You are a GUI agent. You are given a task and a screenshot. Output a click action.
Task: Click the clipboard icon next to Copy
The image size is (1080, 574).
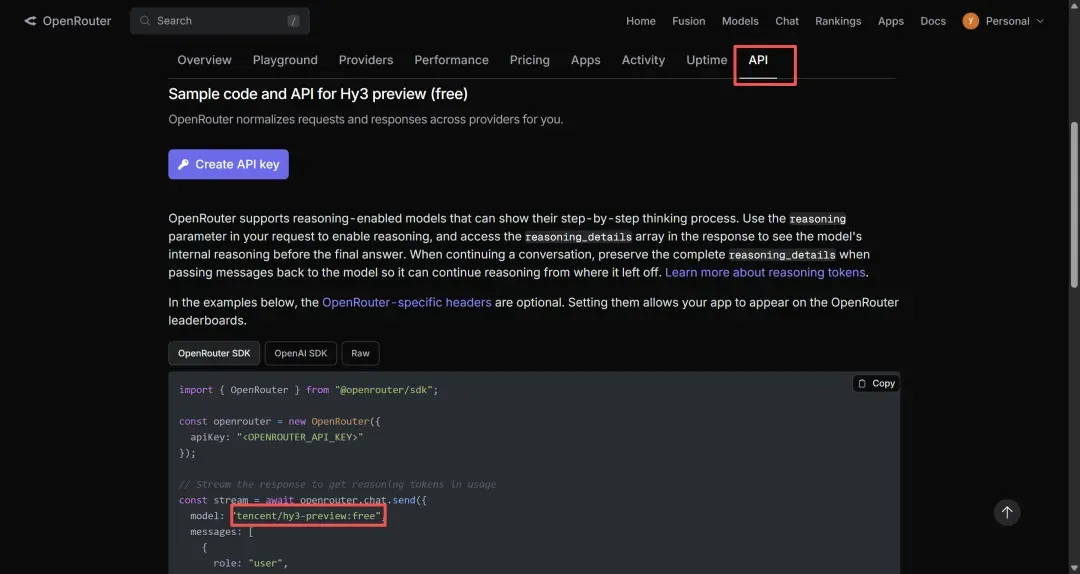tap(862, 383)
